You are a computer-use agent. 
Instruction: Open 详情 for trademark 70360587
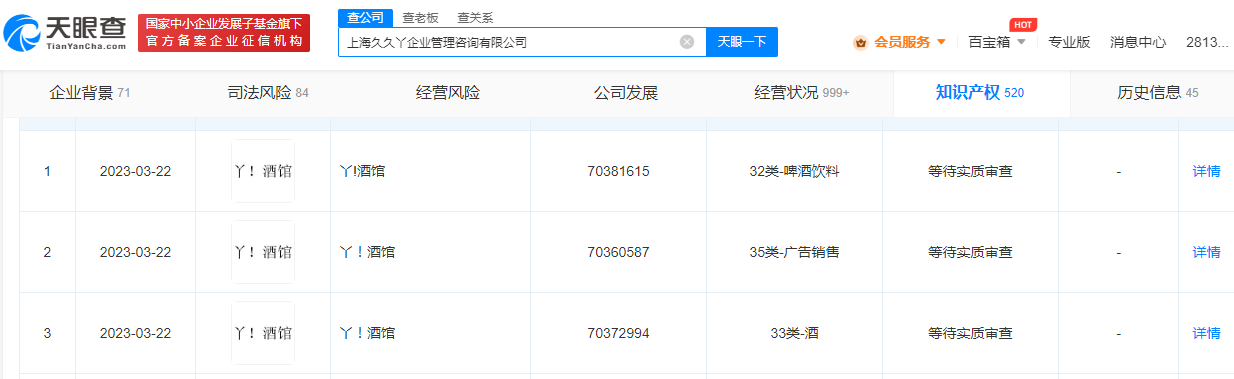(x=1206, y=252)
